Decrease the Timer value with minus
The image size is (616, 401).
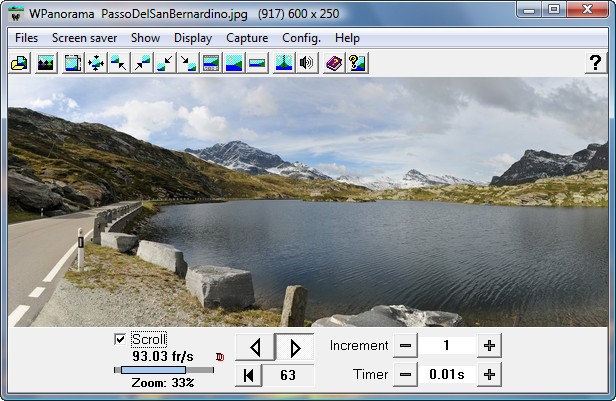(x=404, y=375)
